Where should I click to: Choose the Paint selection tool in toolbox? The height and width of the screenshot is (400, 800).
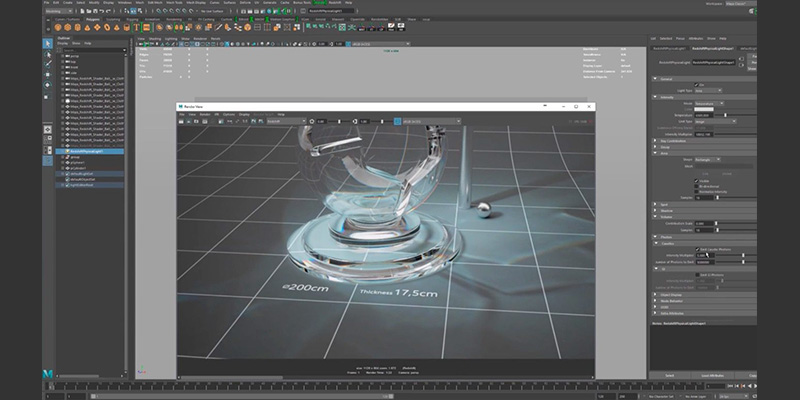[47, 64]
